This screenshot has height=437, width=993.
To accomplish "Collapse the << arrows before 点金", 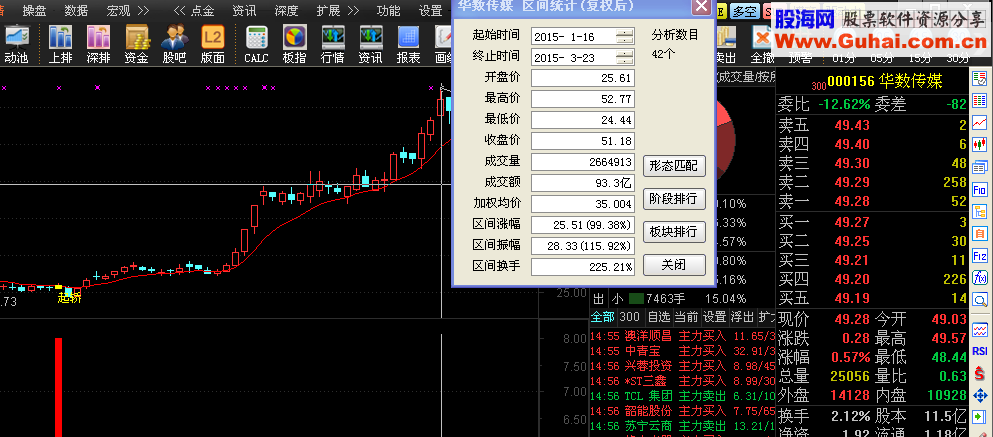I will [x=179, y=11].
